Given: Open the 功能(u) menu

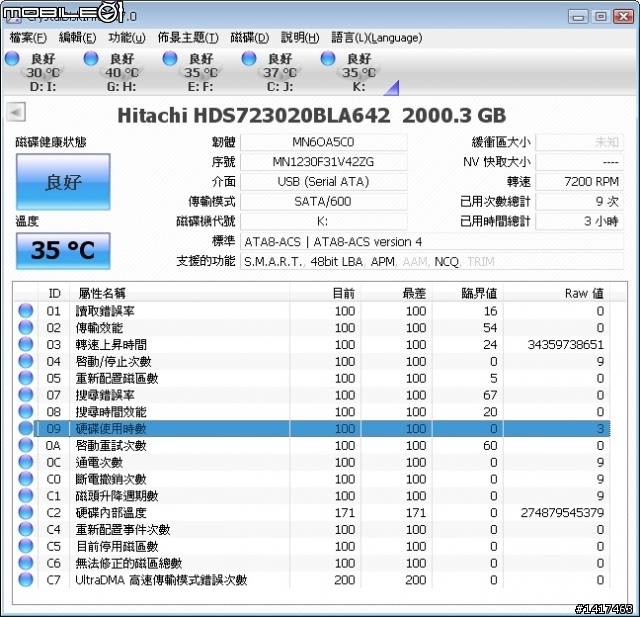Looking at the screenshot, I should [x=127, y=38].
